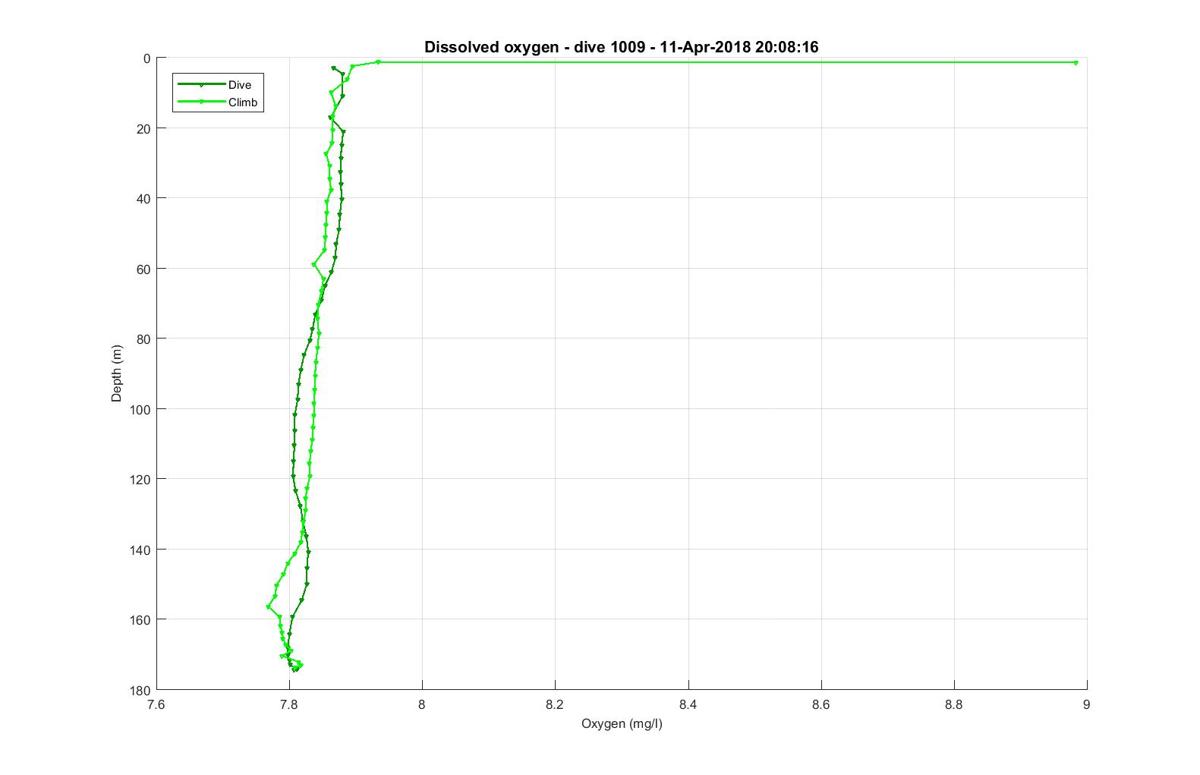Image resolution: width=1200 pixels, height=775 pixels.
Task: Click the y-axis tick label 160
Action: (140, 620)
